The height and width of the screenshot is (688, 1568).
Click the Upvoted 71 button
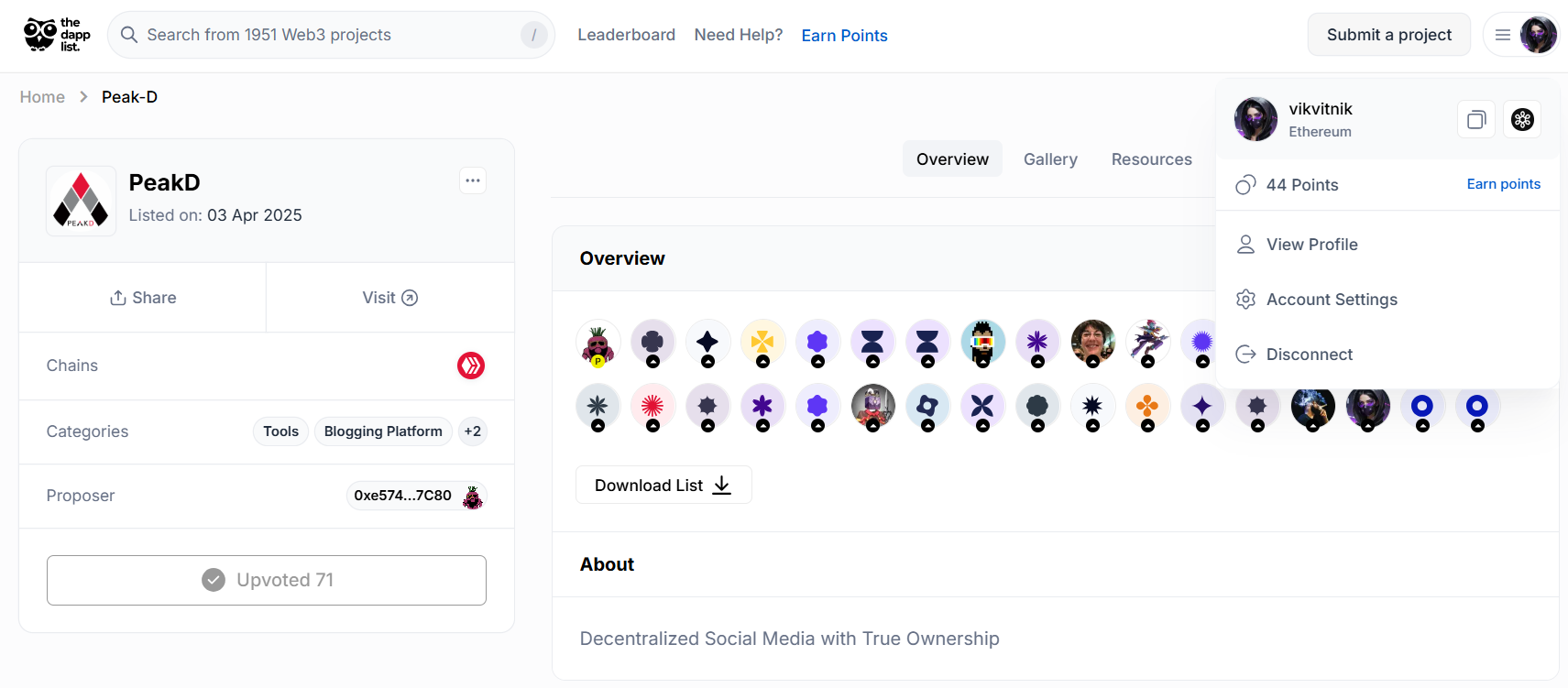pos(267,580)
